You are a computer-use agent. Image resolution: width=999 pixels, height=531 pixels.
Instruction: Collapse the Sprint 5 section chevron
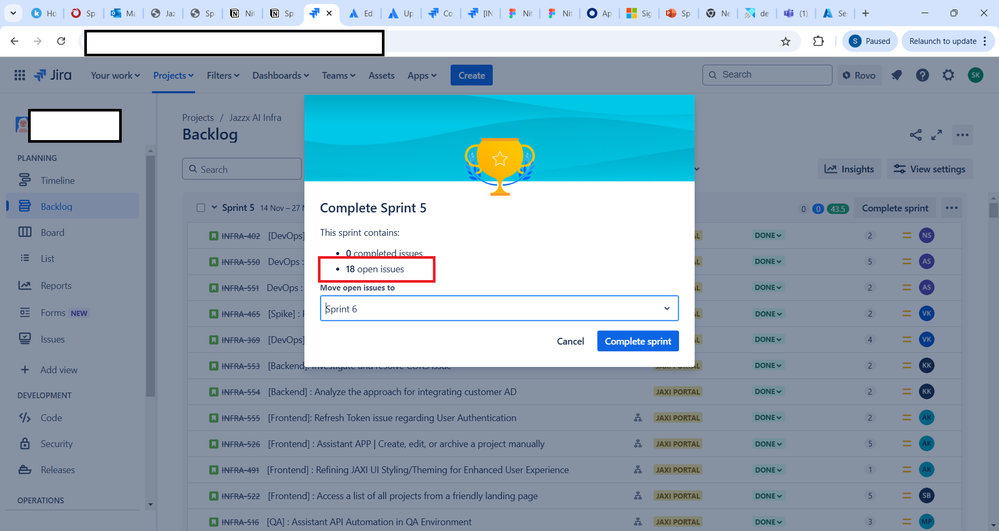coord(214,208)
